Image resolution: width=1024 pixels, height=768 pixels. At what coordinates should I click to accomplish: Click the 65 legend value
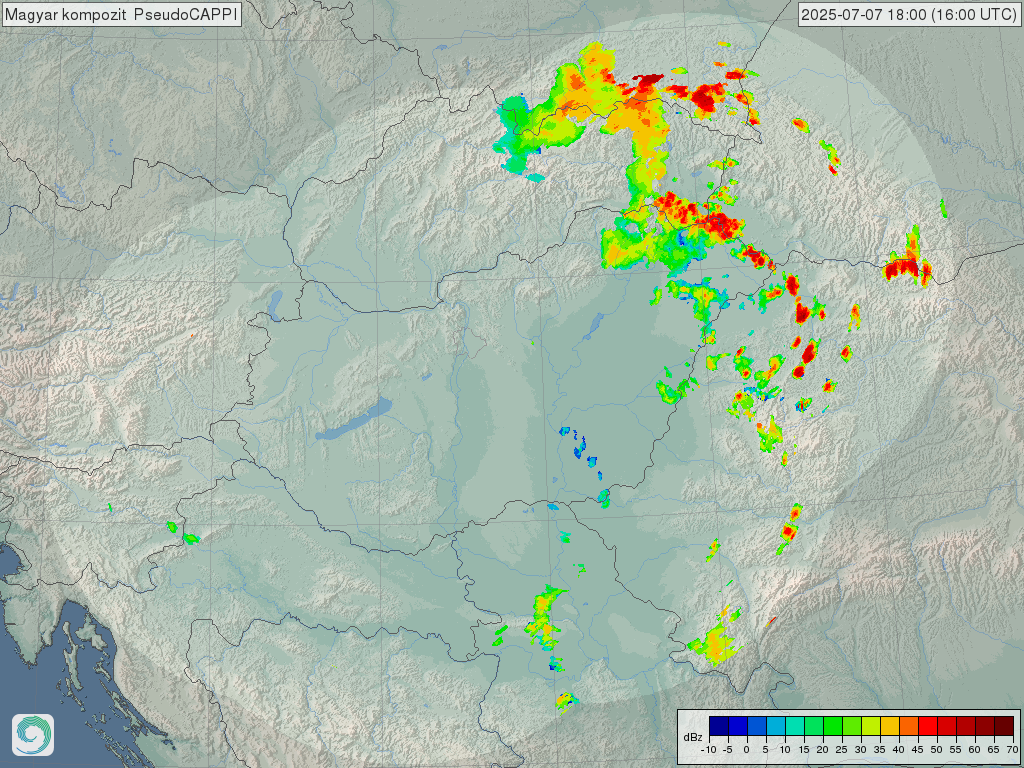(993, 750)
